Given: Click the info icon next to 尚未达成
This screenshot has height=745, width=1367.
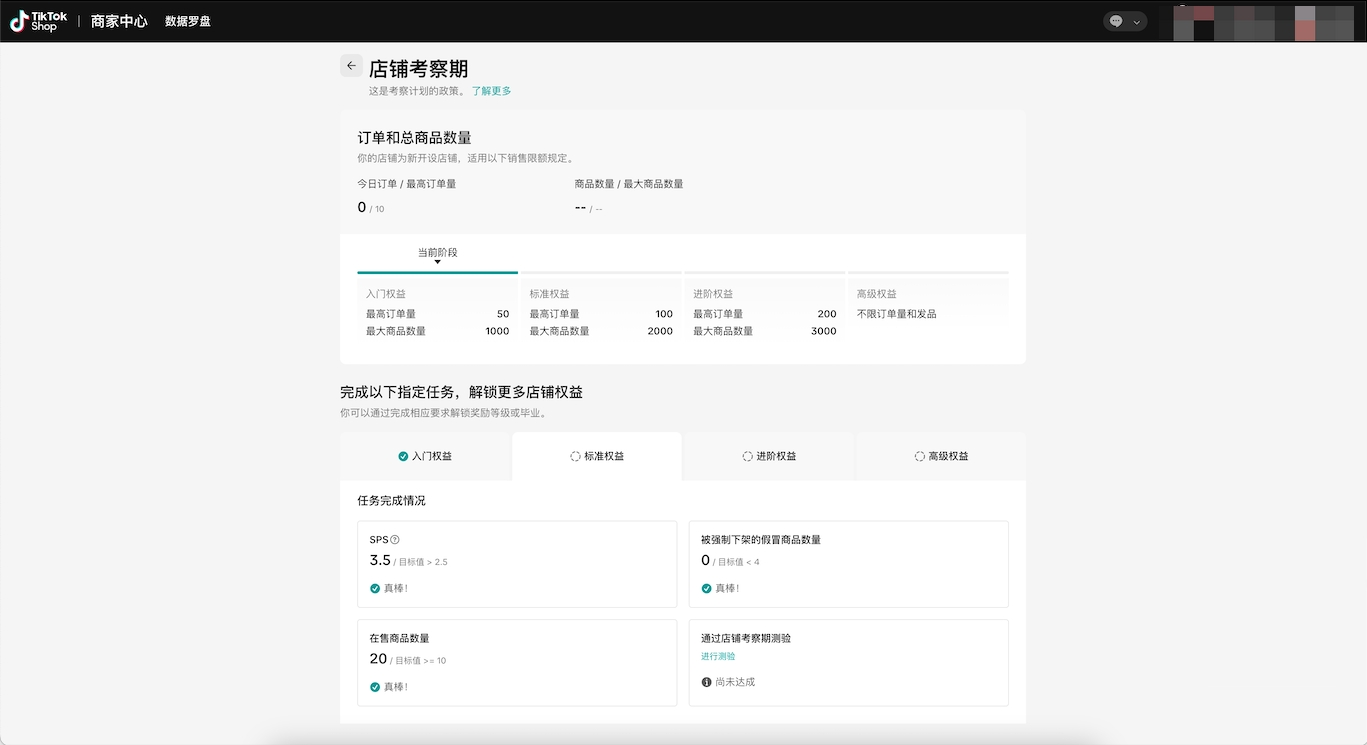Looking at the screenshot, I should (707, 682).
